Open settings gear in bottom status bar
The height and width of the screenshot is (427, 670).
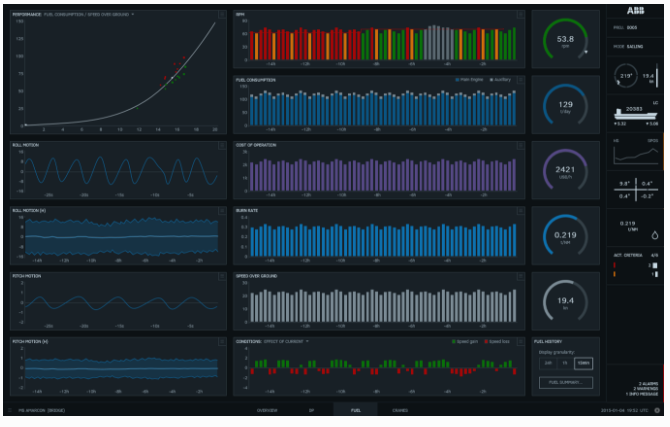pos(657,410)
